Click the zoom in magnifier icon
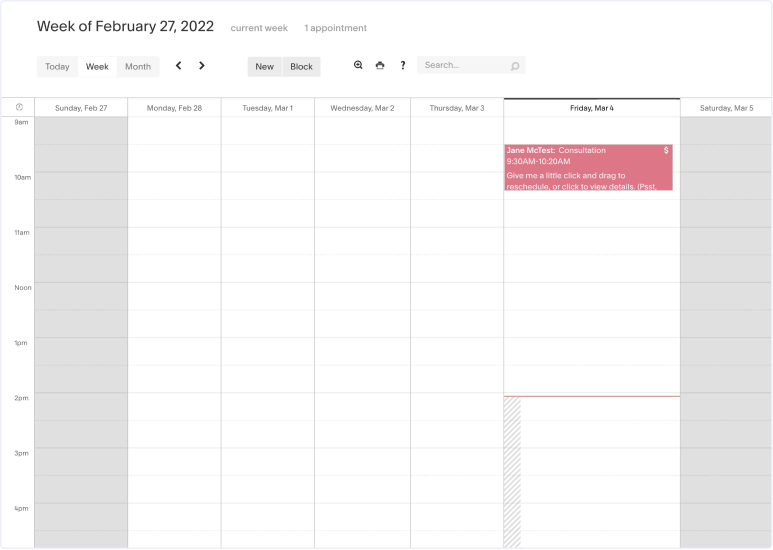The width and height of the screenshot is (773, 550). point(358,65)
